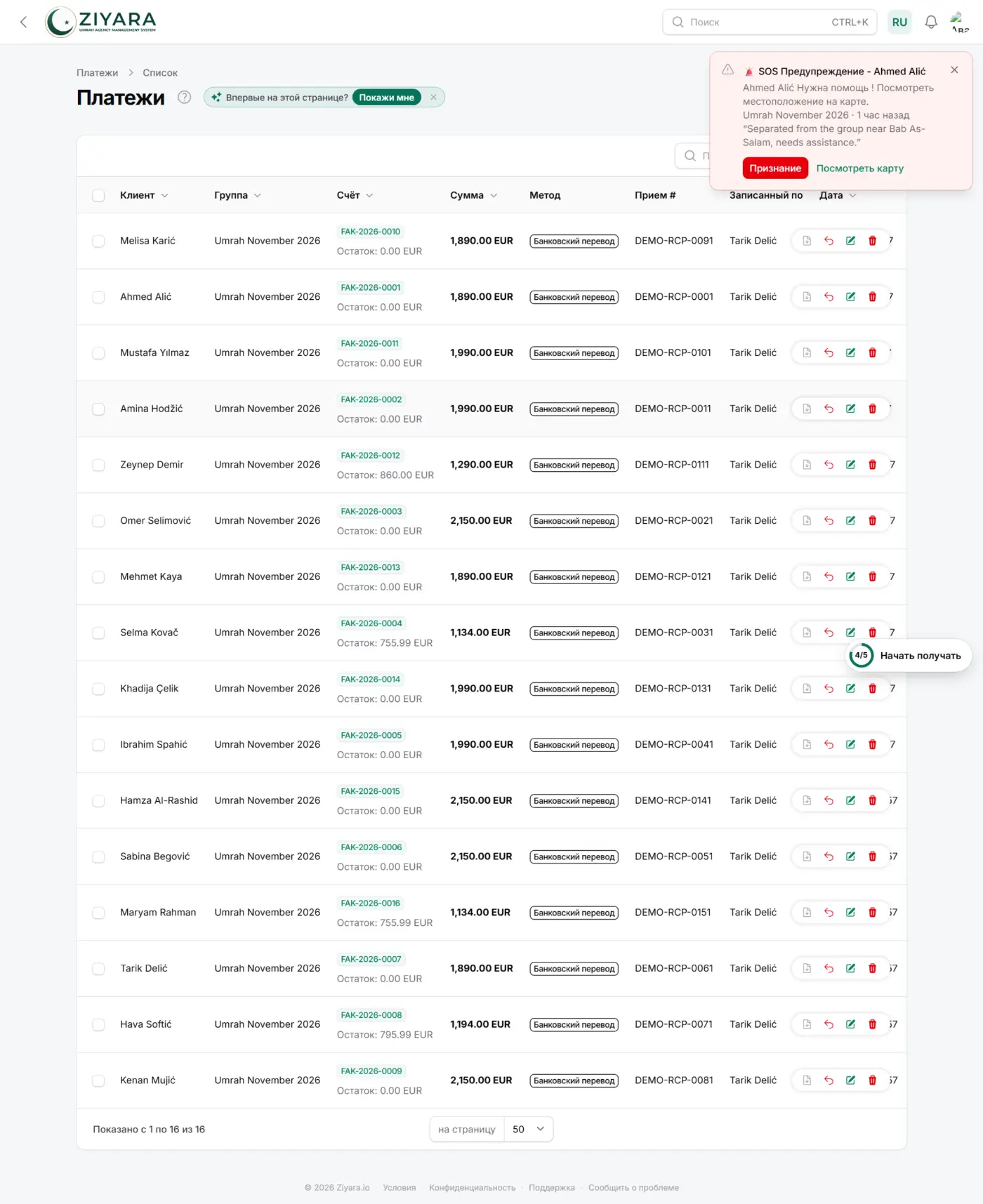Refund Mustafa Yılmaz's payment

[x=829, y=353]
